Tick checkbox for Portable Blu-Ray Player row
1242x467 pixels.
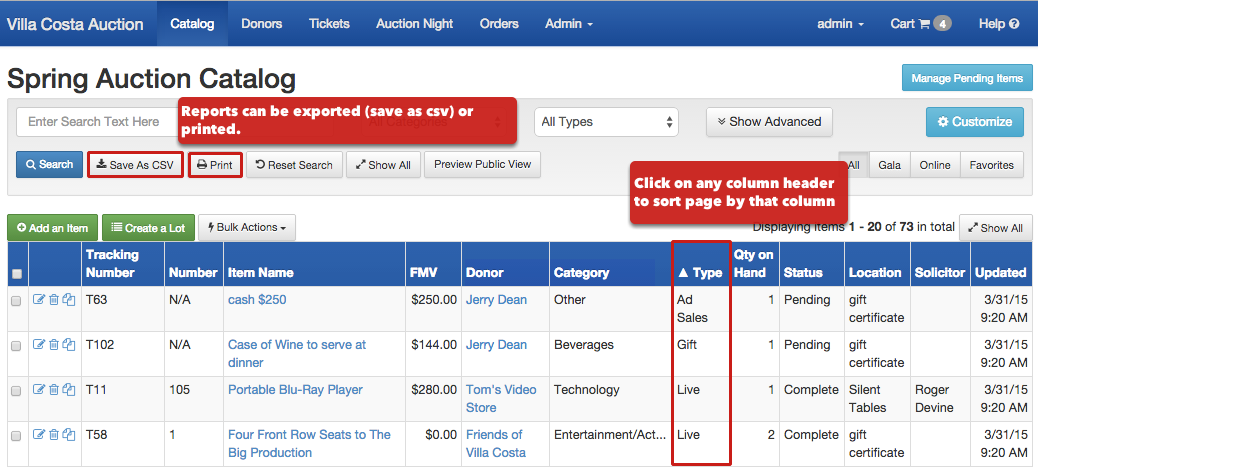(16, 391)
